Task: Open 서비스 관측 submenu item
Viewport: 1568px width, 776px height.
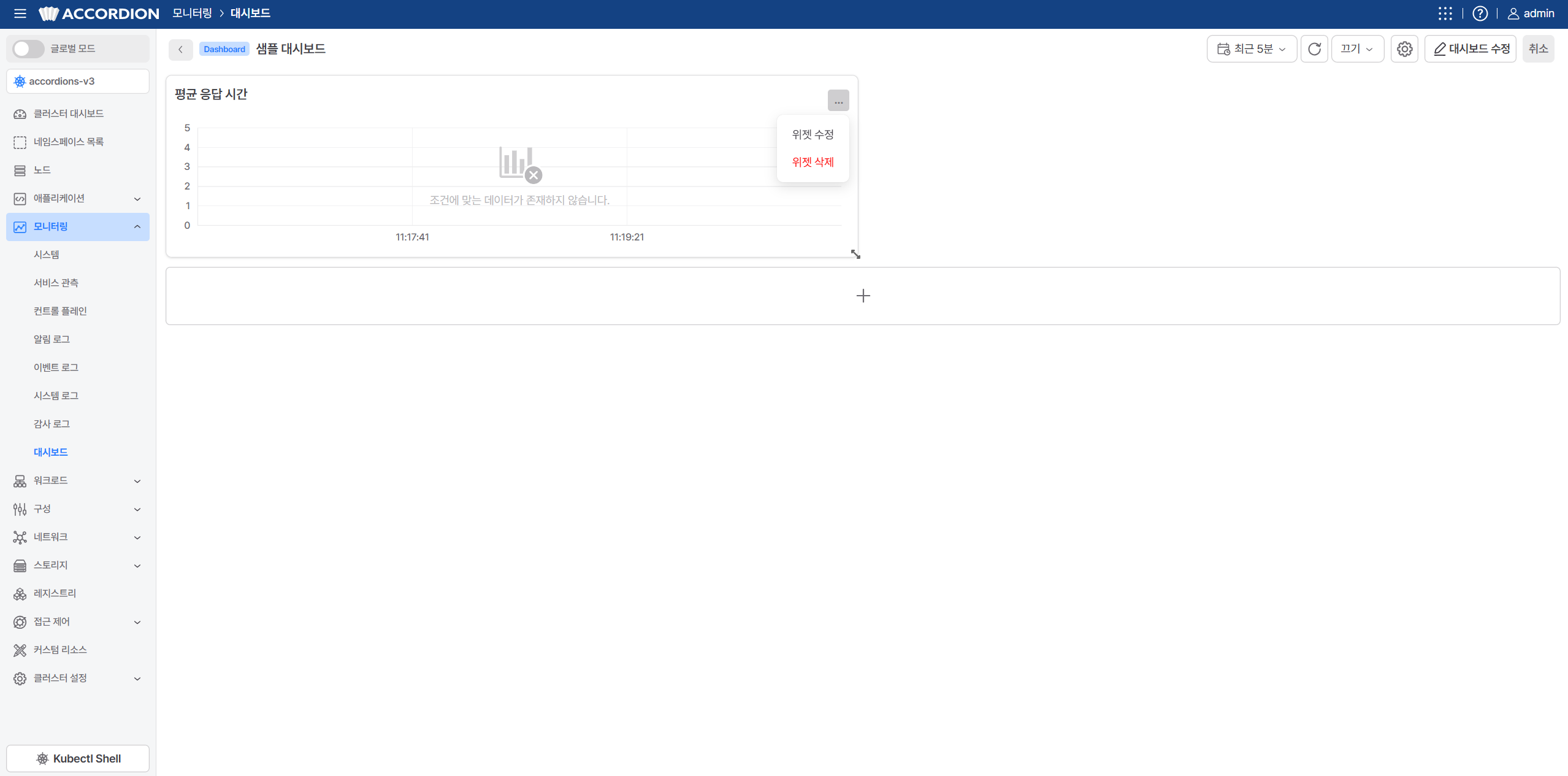Action: click(x=56, y=283)
